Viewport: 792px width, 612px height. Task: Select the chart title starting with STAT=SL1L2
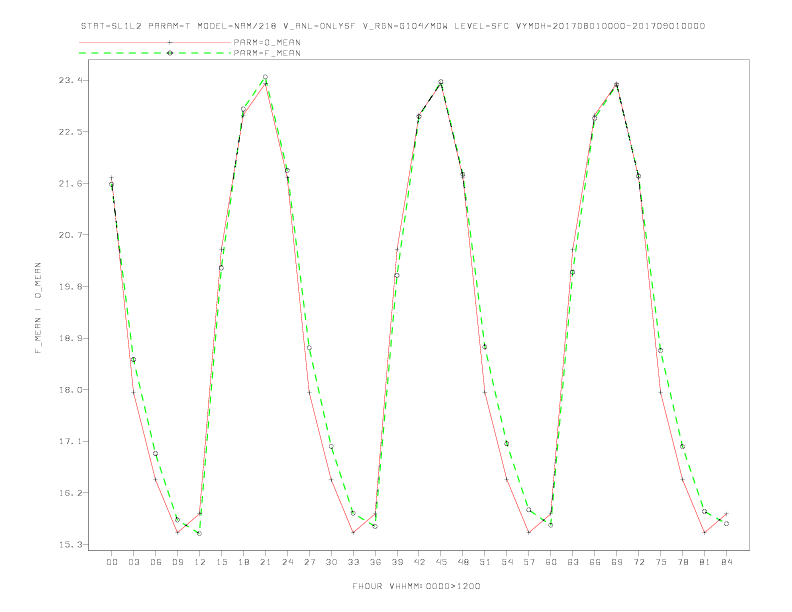392,26
